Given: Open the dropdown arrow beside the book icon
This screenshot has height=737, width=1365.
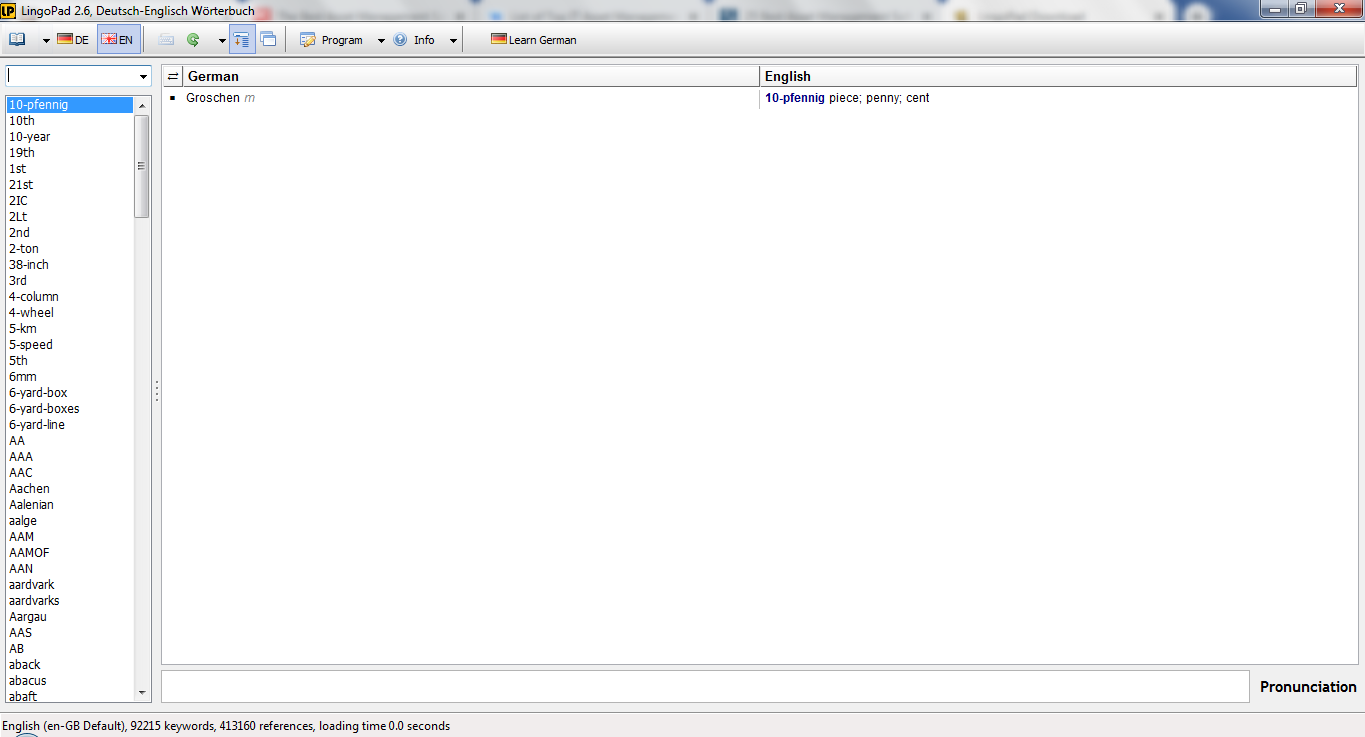Looking at the screenshot, I should [46, 41].
